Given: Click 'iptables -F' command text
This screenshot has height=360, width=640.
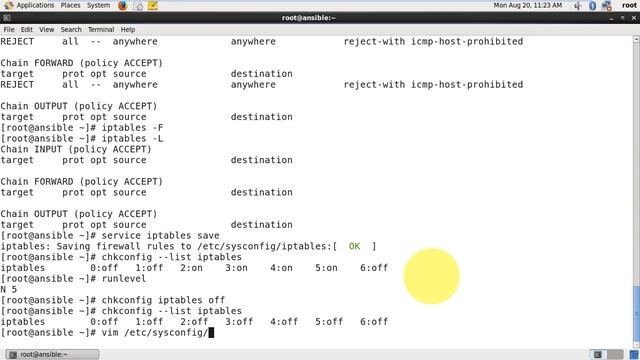Looking at the screenshot, I should tap(132, 128).
